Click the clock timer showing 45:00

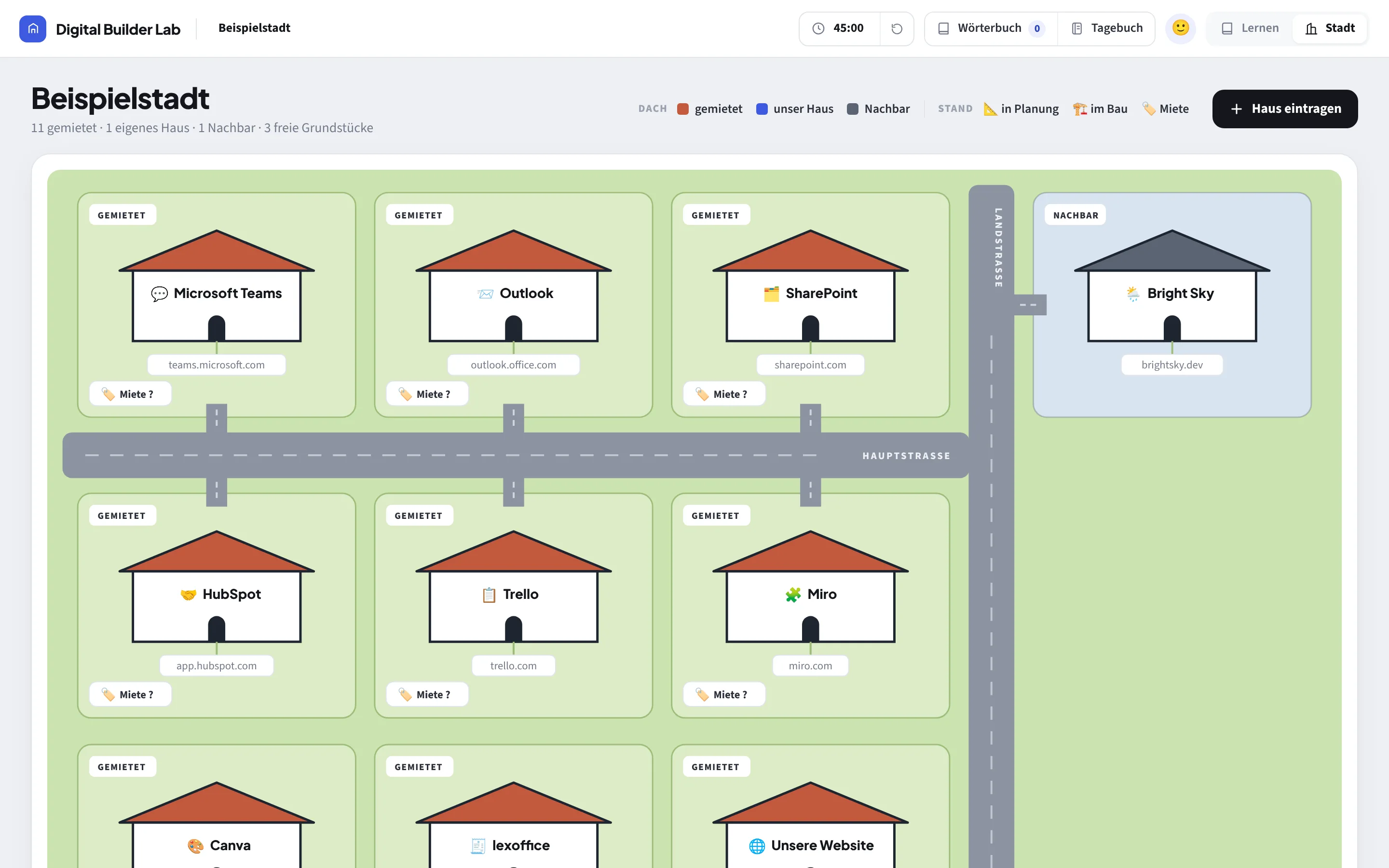839,29
